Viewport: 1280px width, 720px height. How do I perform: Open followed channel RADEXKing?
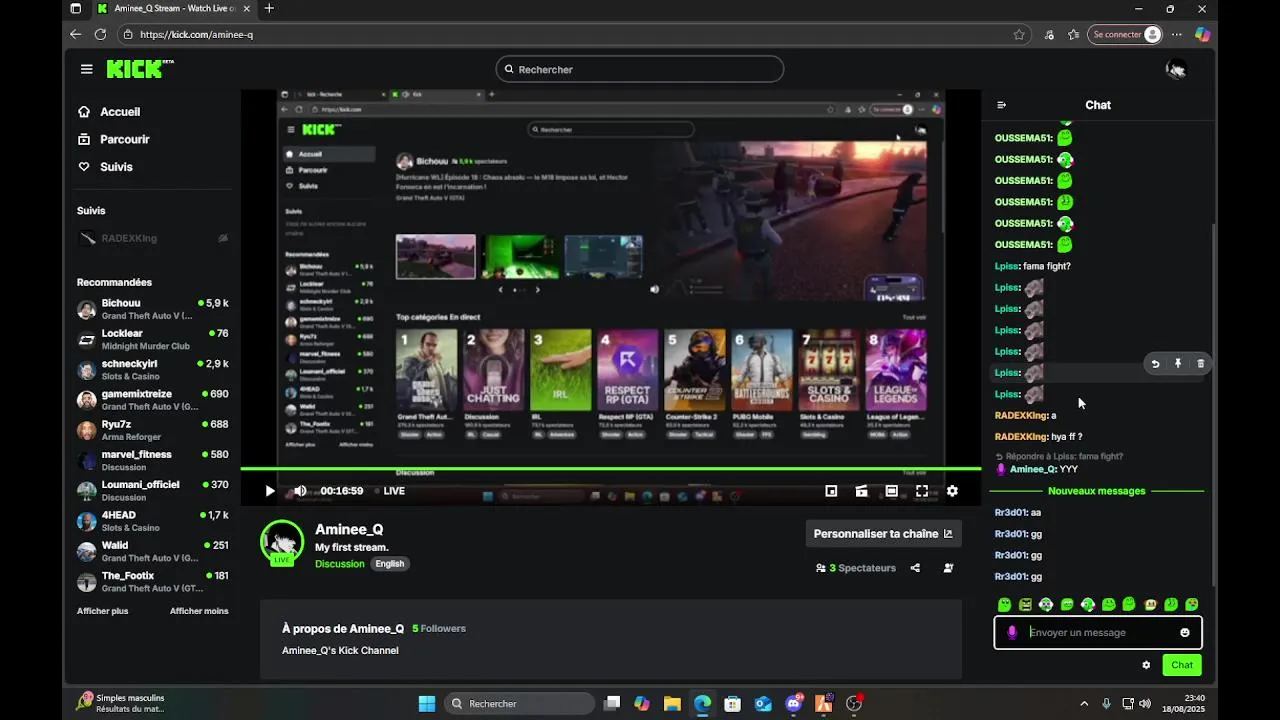[x=153, y=238]
